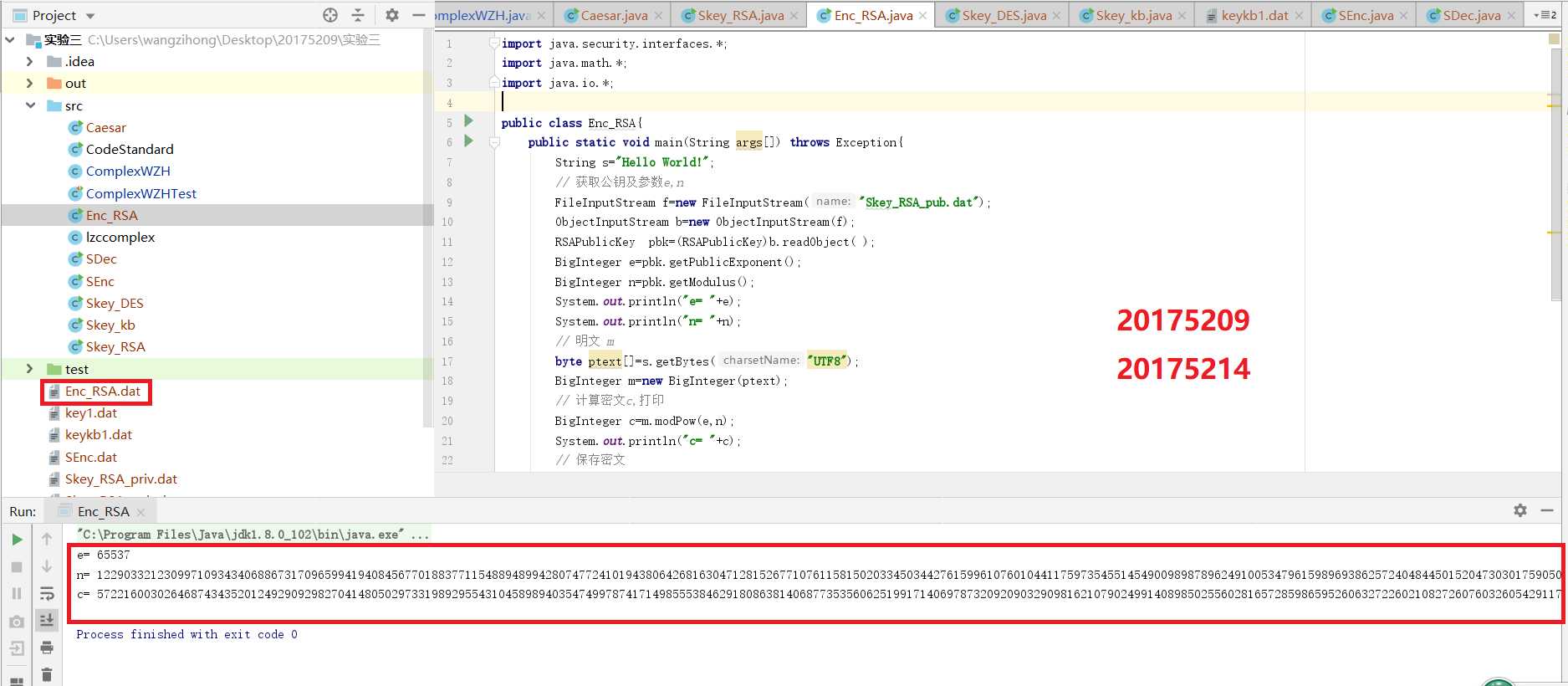Click the locate/scroll from source crosshair icon
The image size is (1568, 686).
(x=330, y=15)
